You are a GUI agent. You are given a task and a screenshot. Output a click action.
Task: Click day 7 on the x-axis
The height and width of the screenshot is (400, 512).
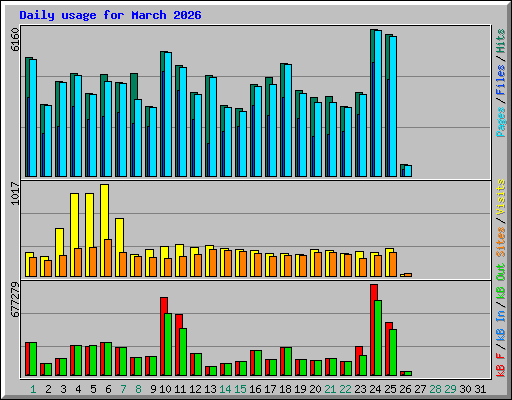click(123, 389)
